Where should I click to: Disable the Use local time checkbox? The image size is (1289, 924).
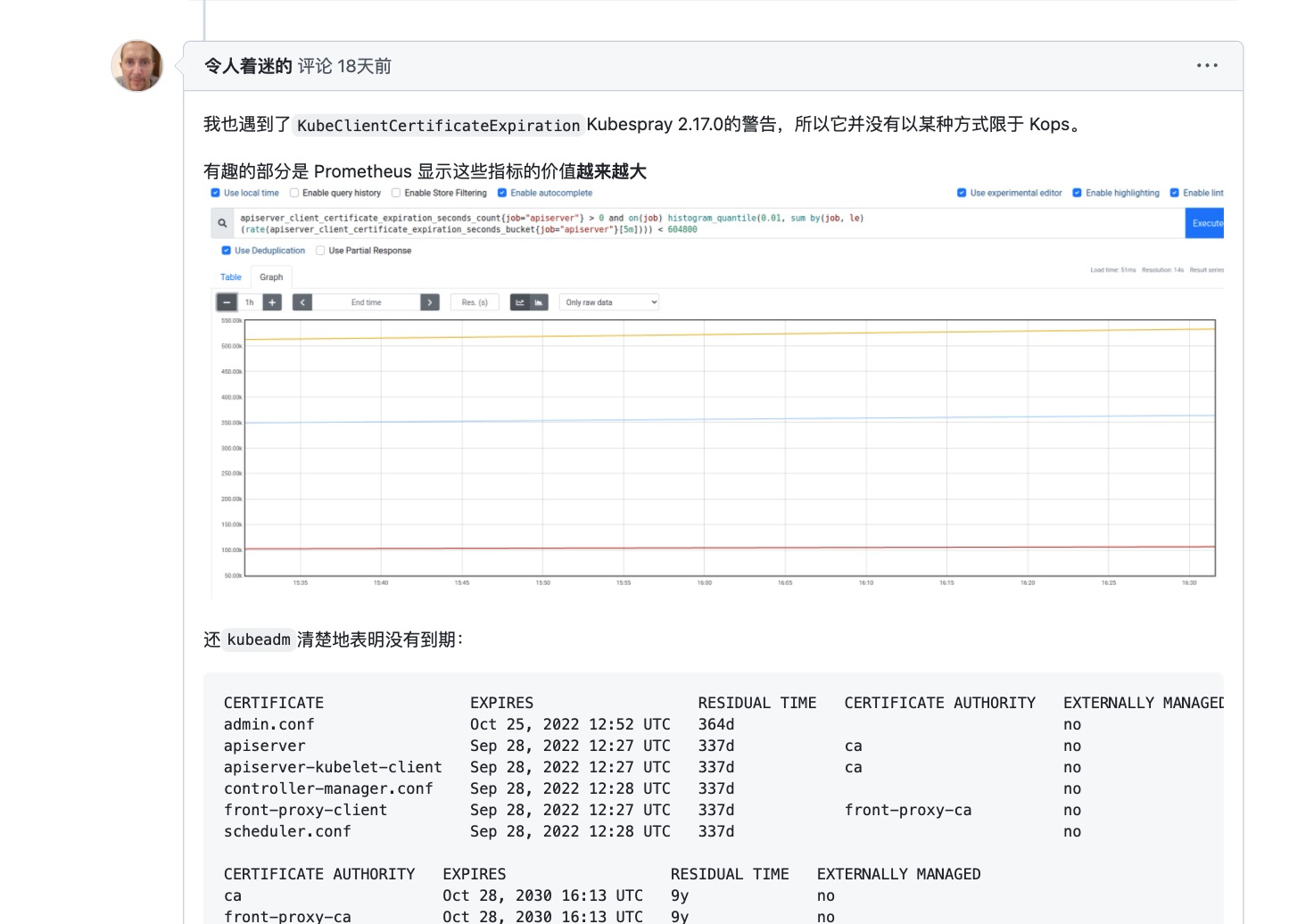215,193
